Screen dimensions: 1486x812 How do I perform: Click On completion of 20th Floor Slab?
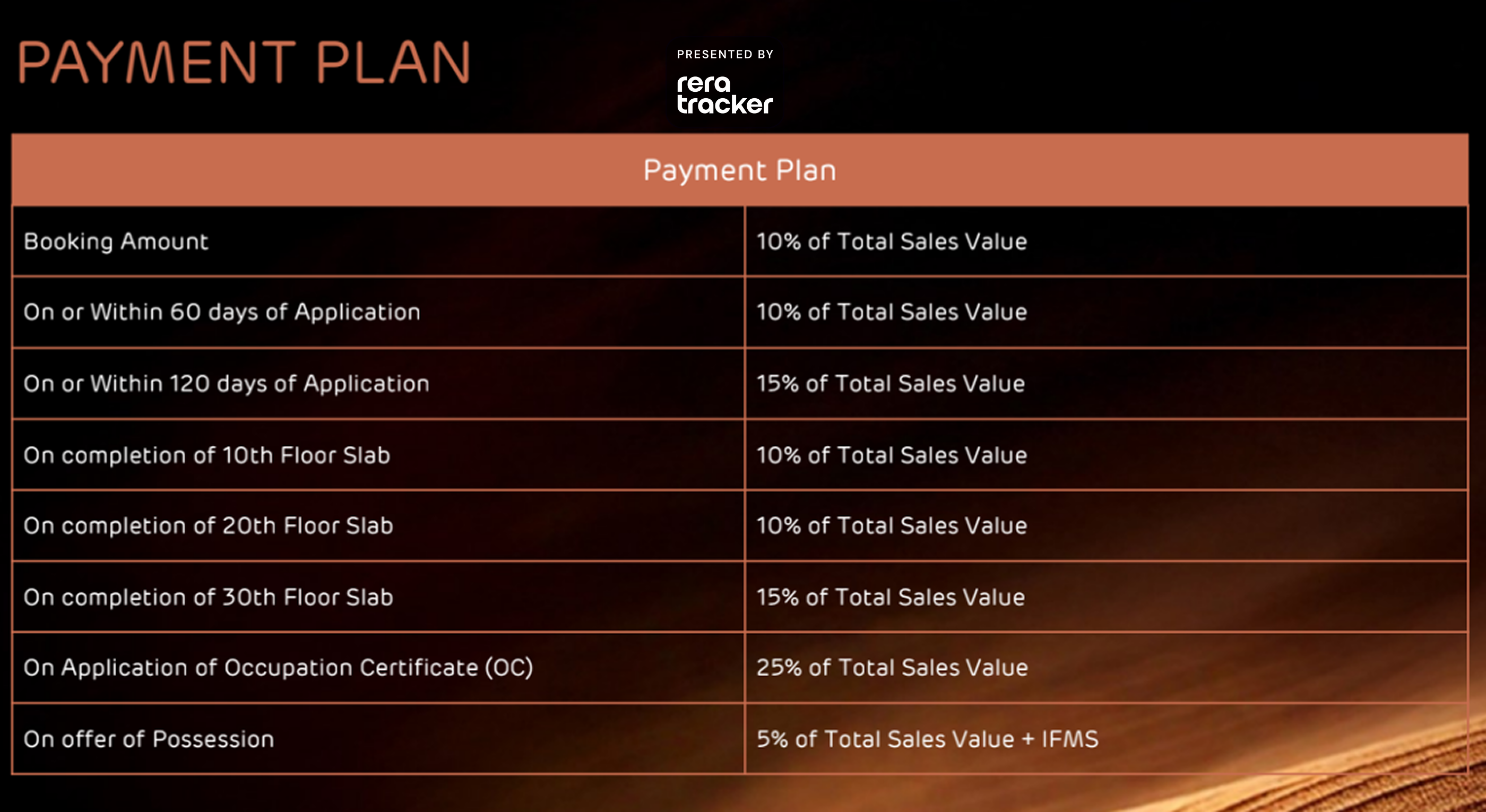coord(208,525)
